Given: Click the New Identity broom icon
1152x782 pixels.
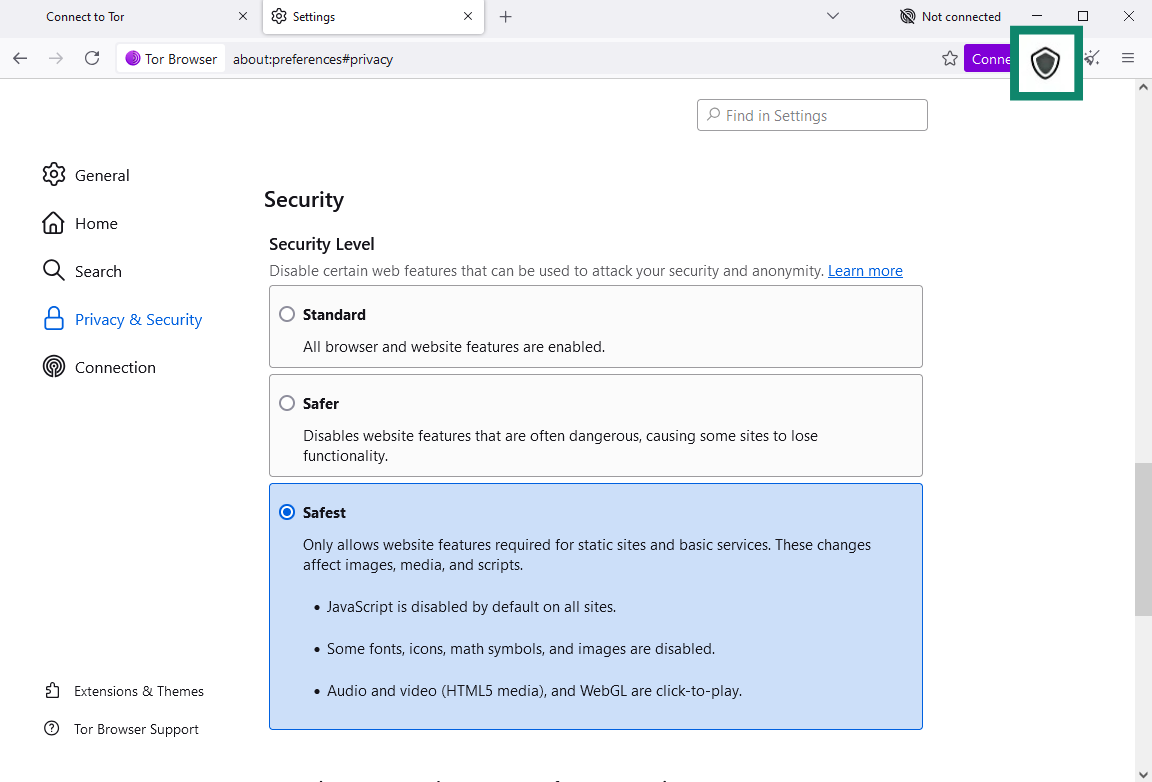Looking at the screenshot, I should tap(1091, 58).
